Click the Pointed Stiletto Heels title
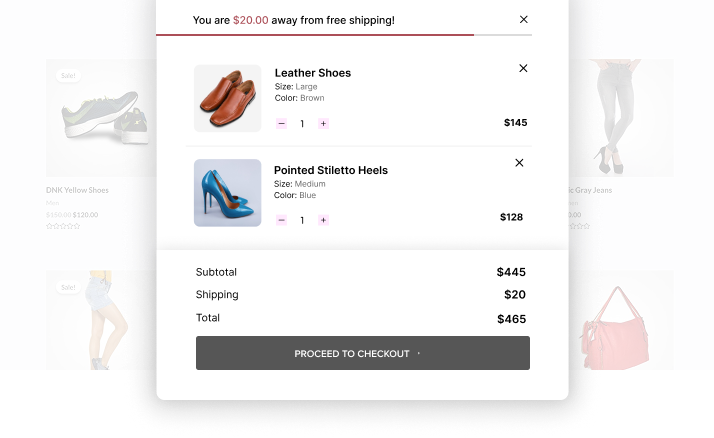714x438 pixels. (x=331, y=170)
